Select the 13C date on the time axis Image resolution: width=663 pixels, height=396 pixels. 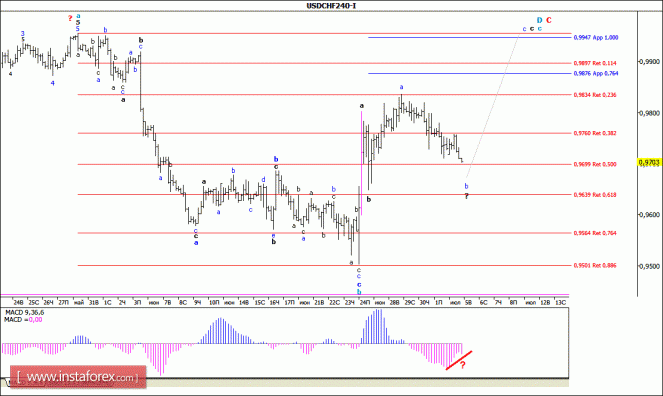[x=560, y=303]
